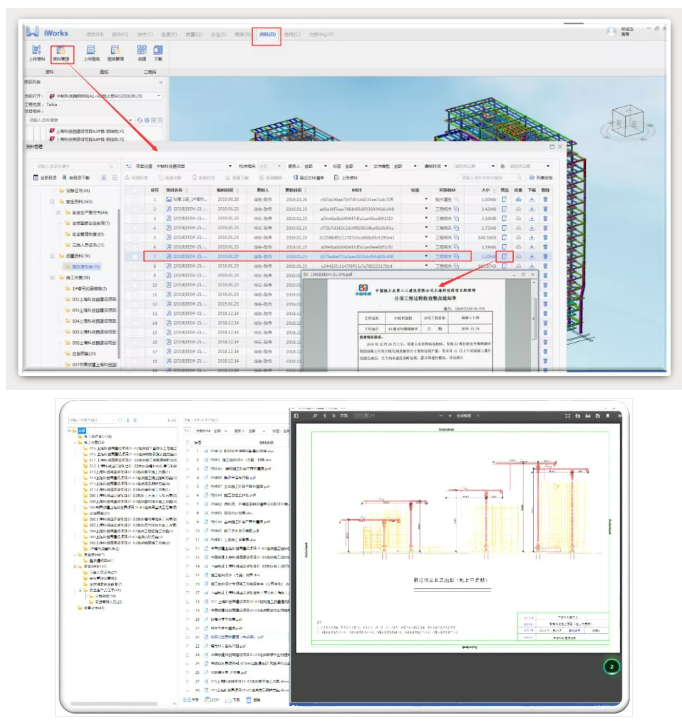Image resolution: width=682 pixels, height=722 pixels.
Task: Click the print button below lower file list
Action: pos(212,700)
